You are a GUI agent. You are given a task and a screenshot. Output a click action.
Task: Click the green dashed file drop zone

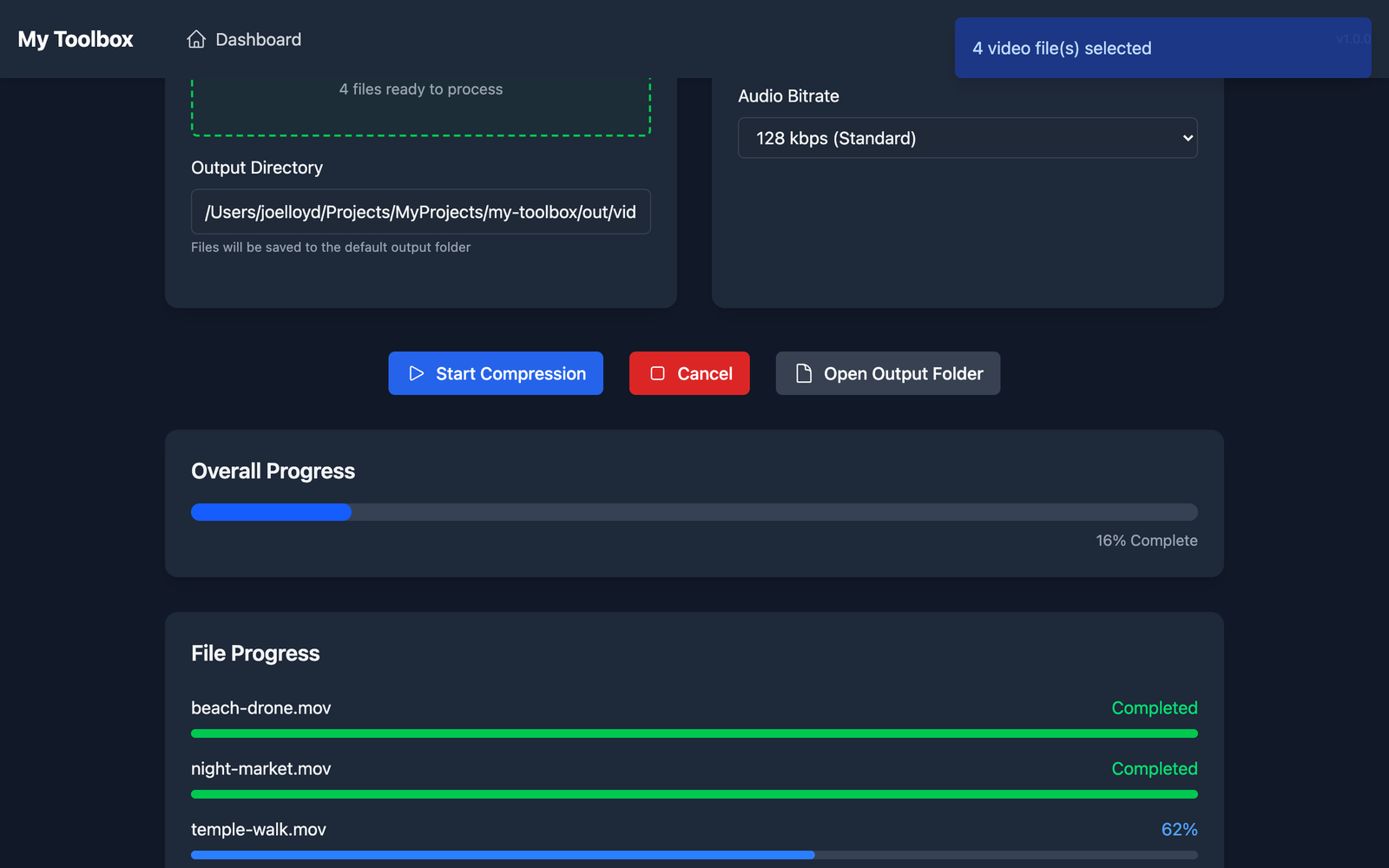(x=421, y=107)
